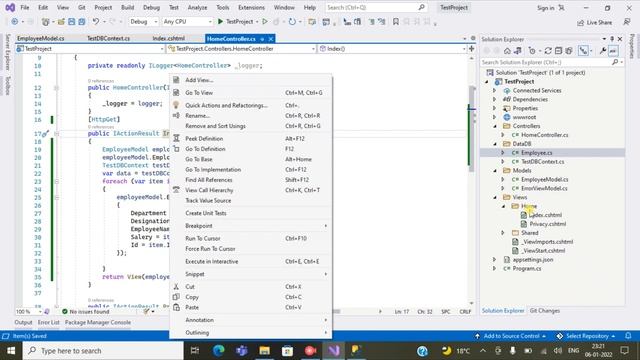The width and height of the screenshot is (640, 360).
Task: Click the Hot Reload circular arrow icon
Action: (x=292, y=22)
